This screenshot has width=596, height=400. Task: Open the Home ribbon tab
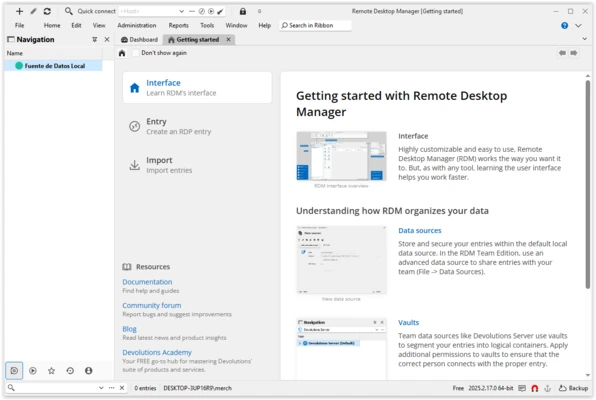coord(52,25)
